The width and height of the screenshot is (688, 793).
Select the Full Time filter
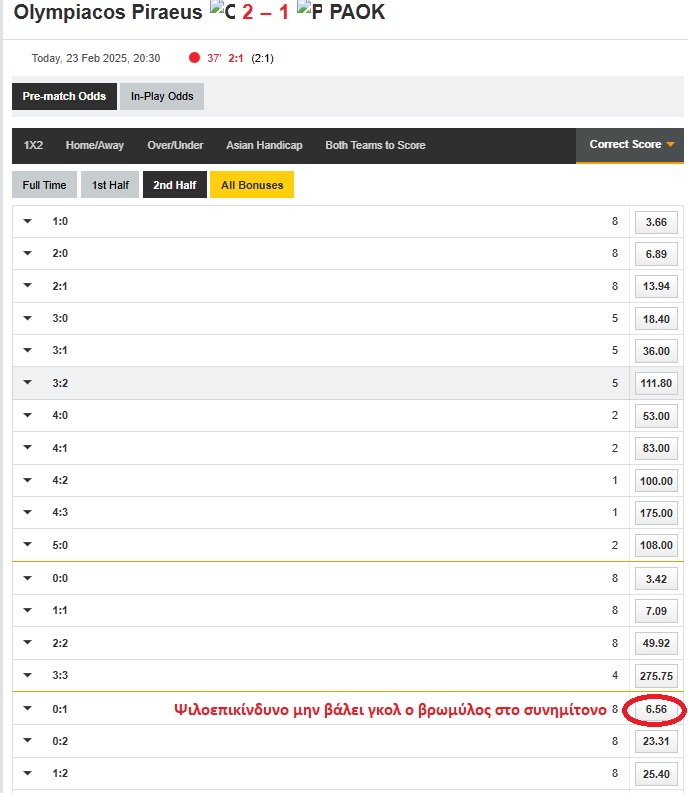[44, 185]
